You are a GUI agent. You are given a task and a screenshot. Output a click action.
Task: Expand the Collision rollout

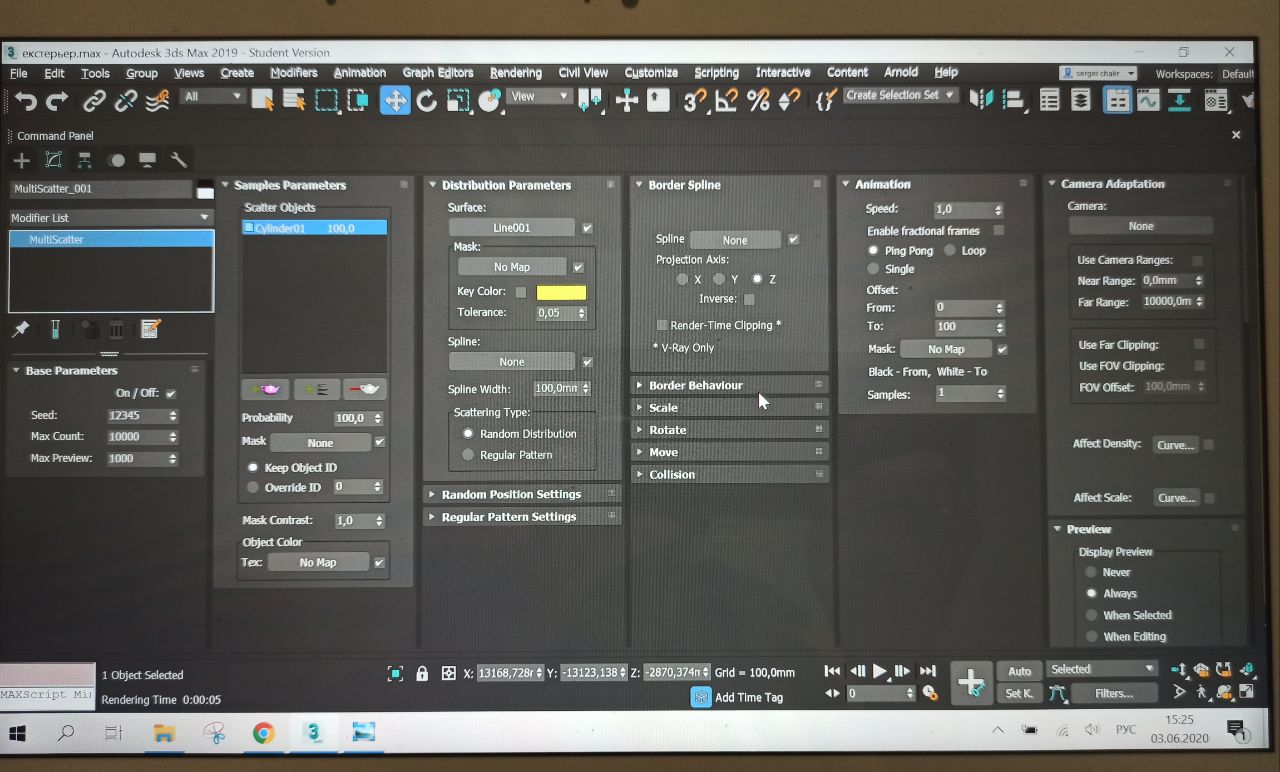729,474
